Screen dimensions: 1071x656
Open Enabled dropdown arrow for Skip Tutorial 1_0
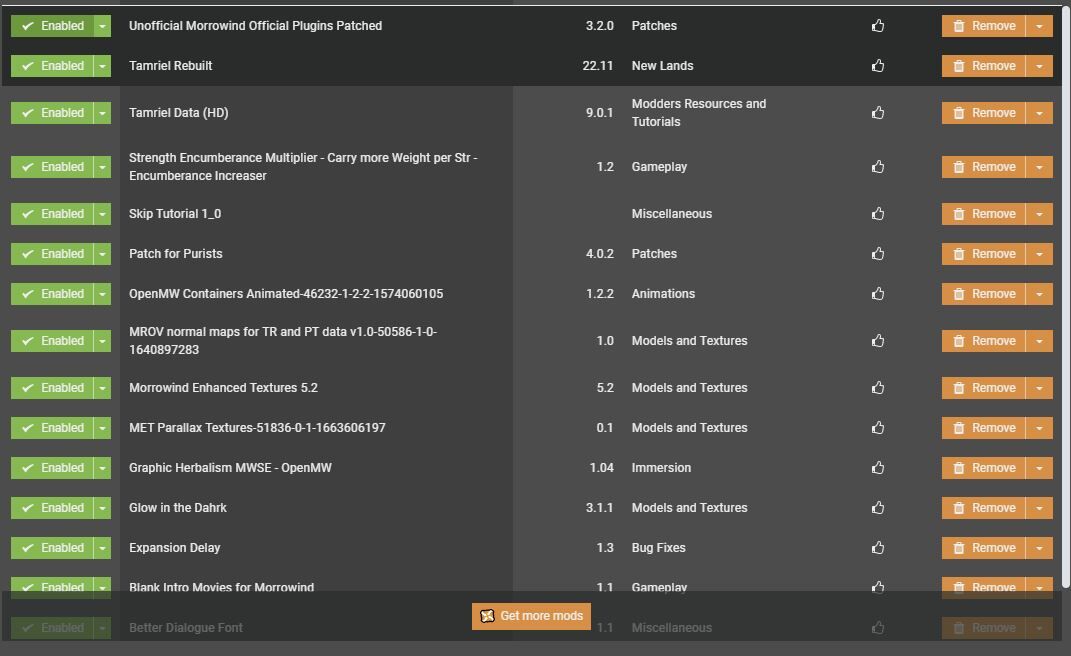(x=102, y=214)
